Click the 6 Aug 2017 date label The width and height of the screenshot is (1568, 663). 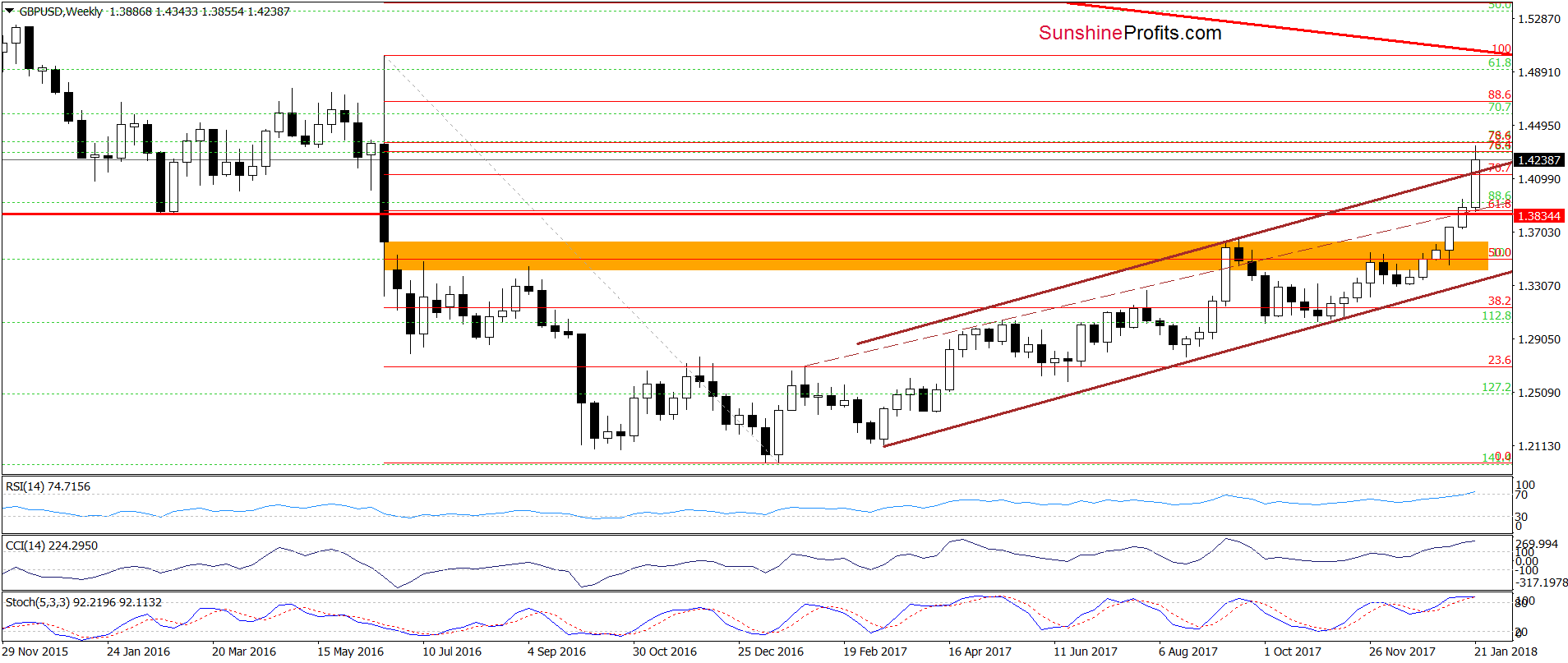click(1188, 651)
